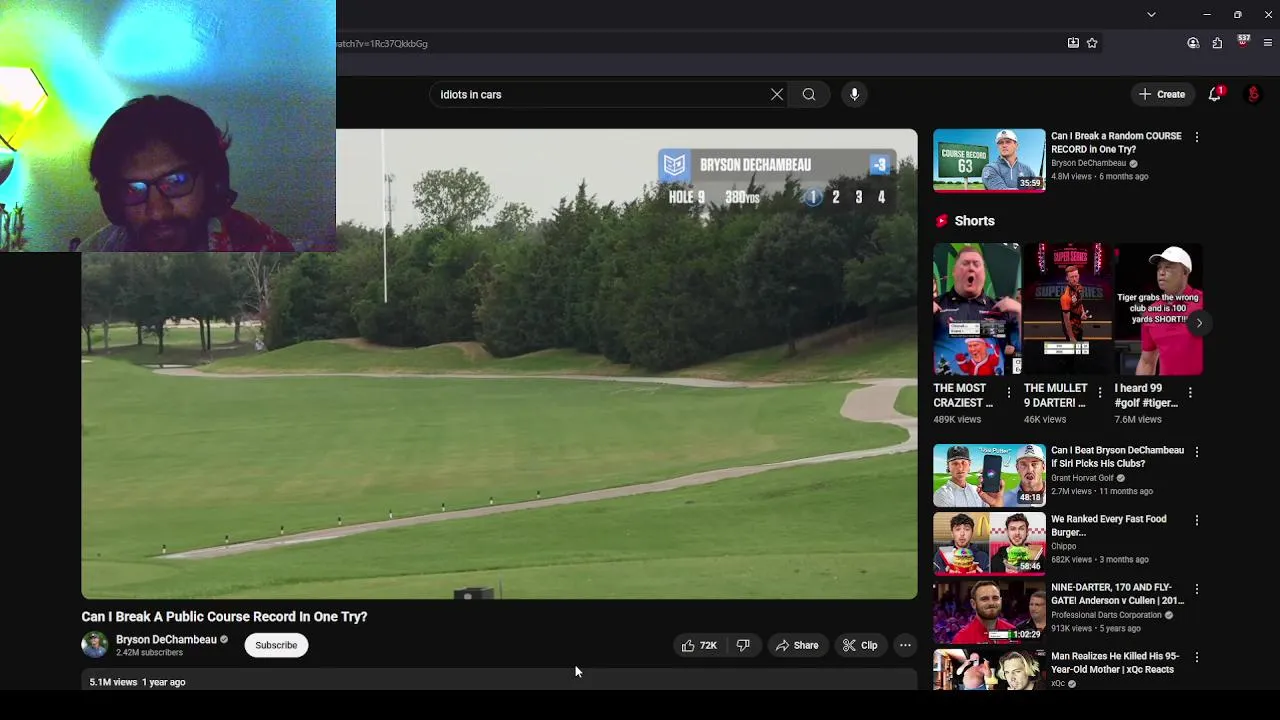Image resolution: width=1280 pixels, height=720 pixels.
Task: Open options menu for Random COURSE RECORD video
Action: 1197,137
